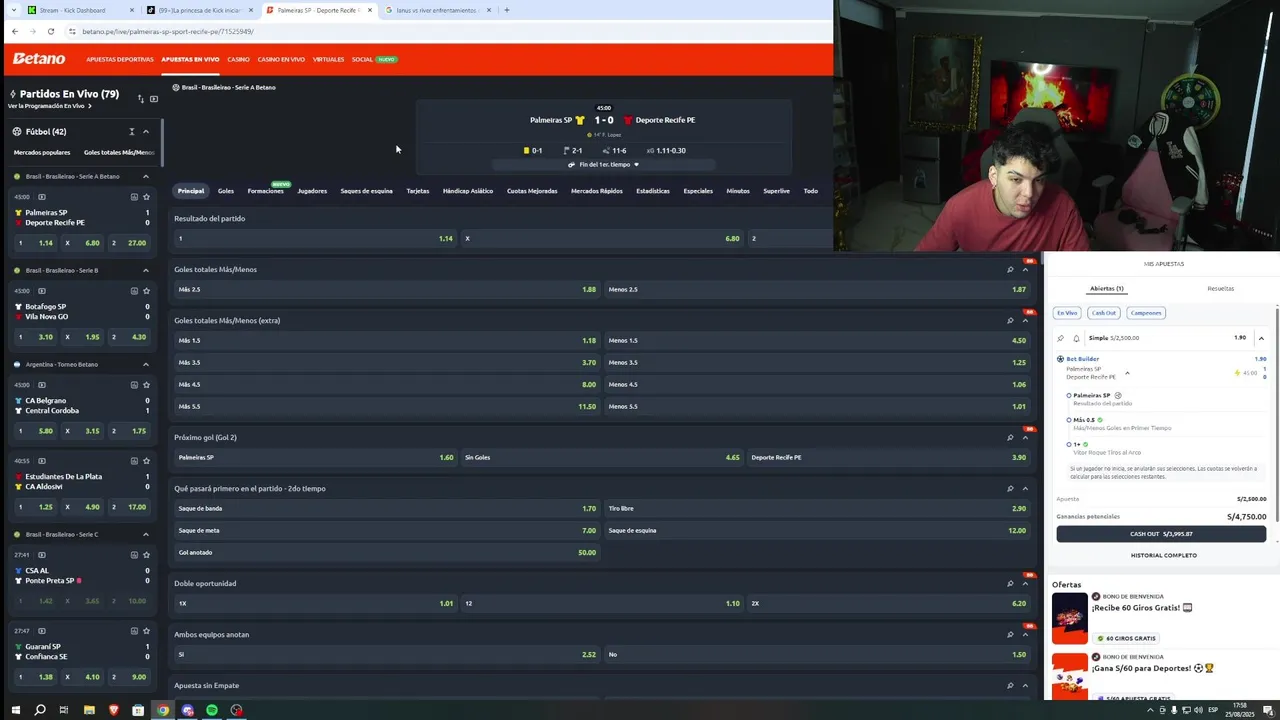
Task: Collapse Goles totales Más/Menos (extra) market
Action: (1025, 320)
